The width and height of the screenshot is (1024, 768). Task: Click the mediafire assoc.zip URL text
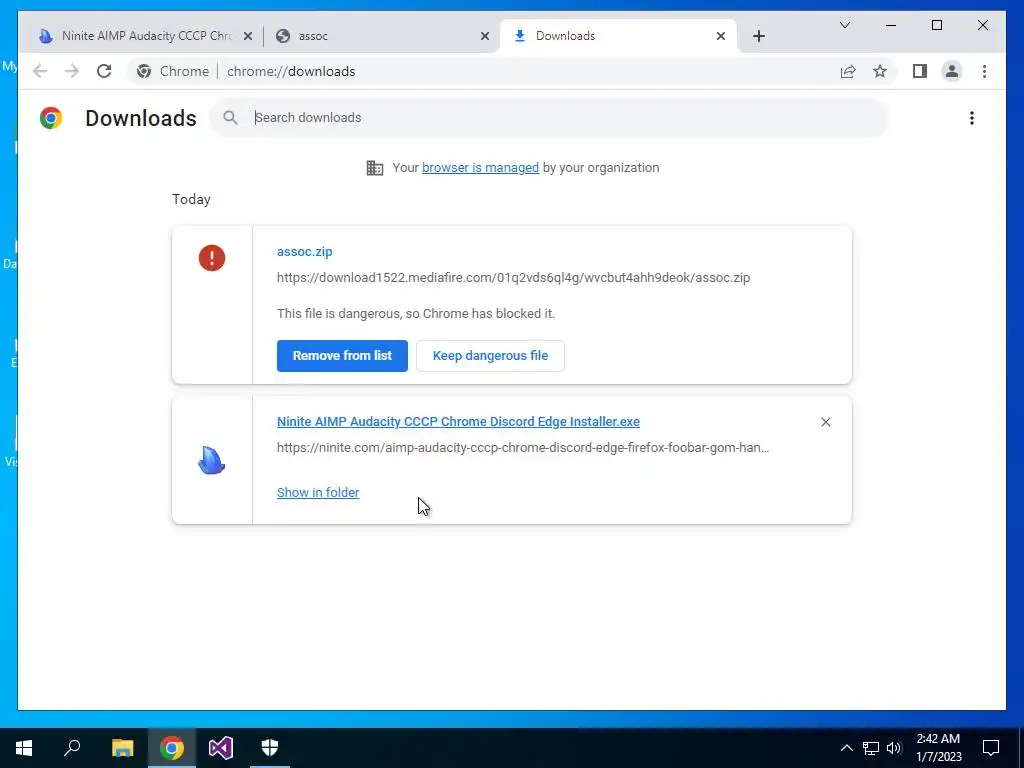coord(513,278)
